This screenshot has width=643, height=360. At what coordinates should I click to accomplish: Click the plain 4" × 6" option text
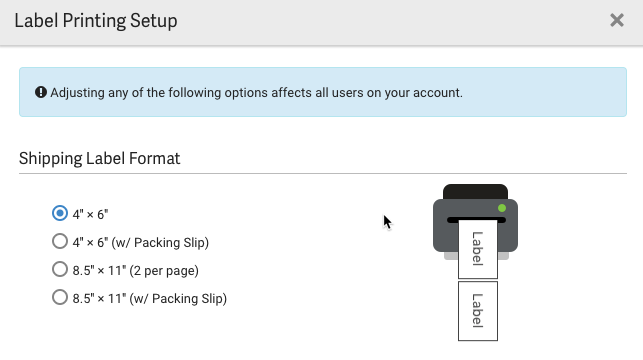click(x=90, y=214)
